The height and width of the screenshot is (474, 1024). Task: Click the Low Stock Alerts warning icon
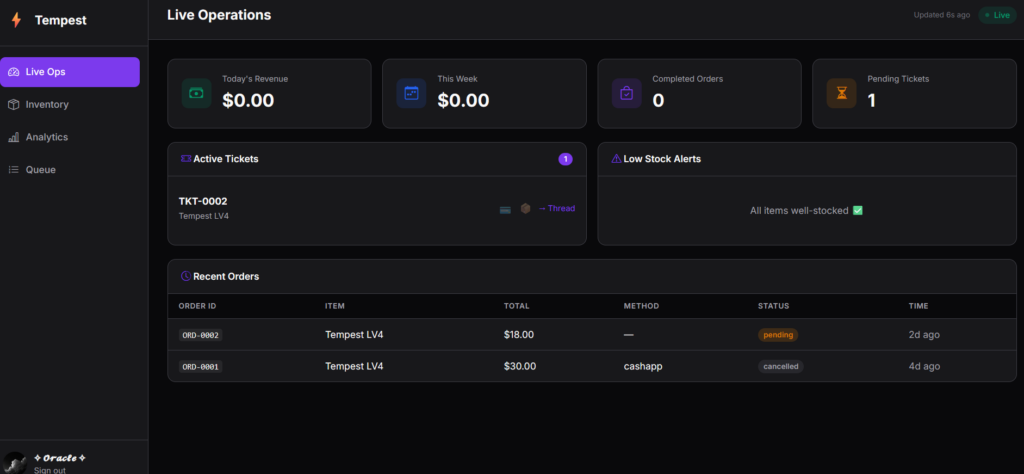(x=616, y=159)
